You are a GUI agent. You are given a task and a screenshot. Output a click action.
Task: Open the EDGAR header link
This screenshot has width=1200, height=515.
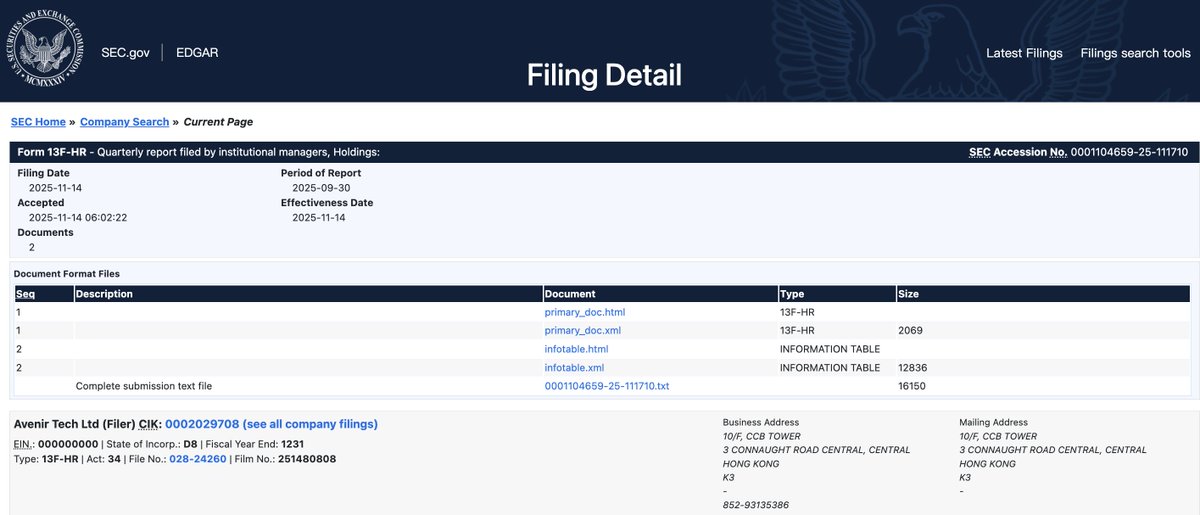pos(197,53)
